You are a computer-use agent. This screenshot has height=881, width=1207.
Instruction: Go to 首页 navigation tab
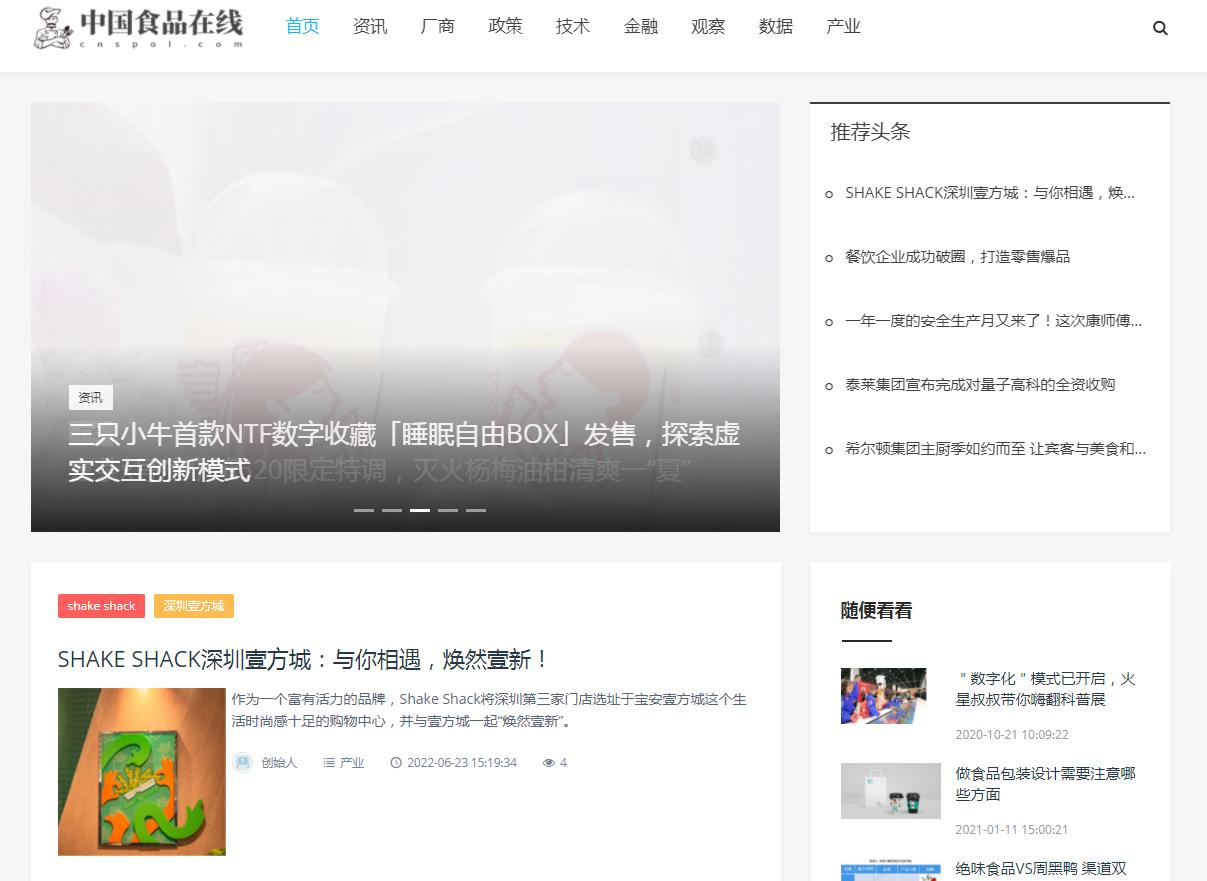tap(303, 26)
